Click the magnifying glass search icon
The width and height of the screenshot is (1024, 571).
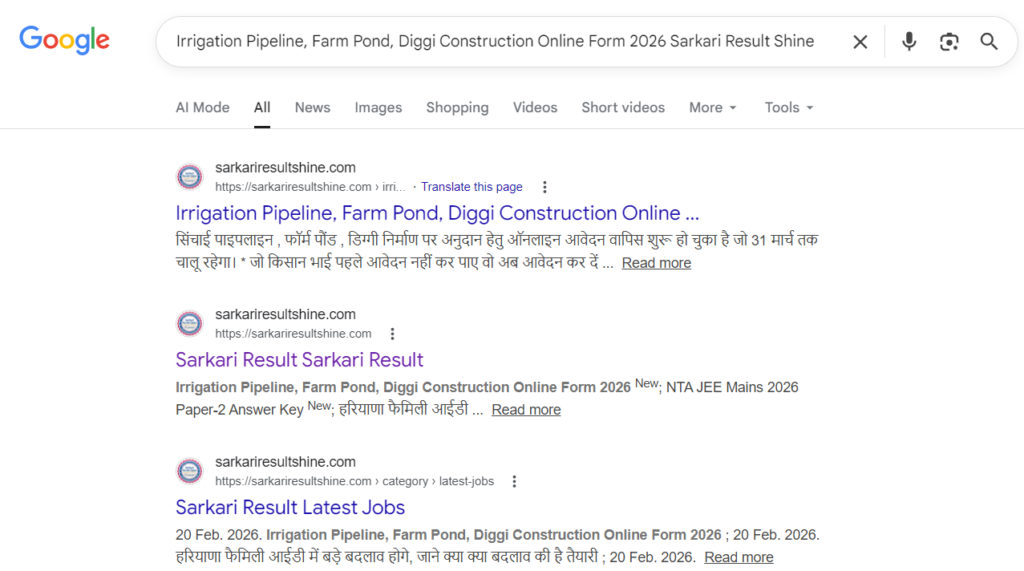tap(989, 41)
